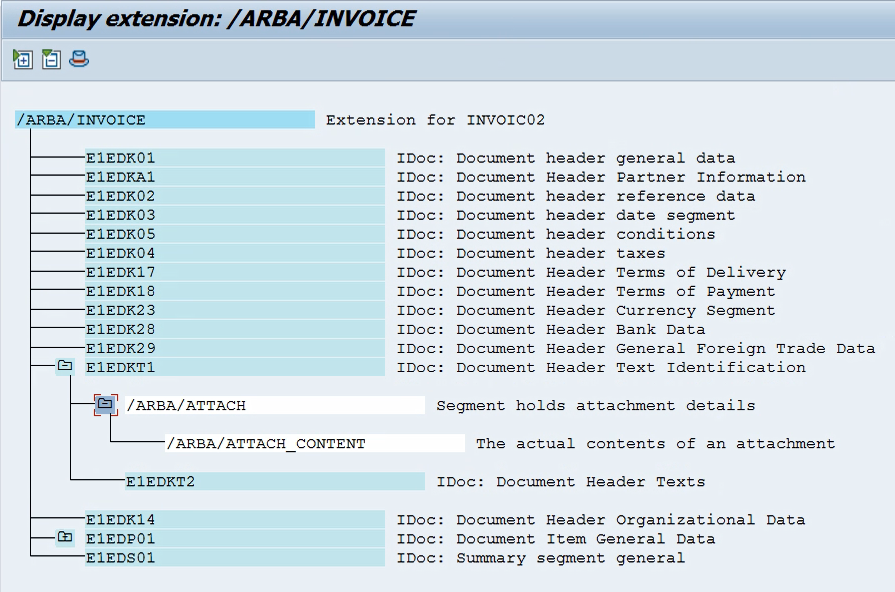Click 'Document header reference data' text
This screenshot has width=895, height=592.
pyautogui.click(x=606, y=196)
